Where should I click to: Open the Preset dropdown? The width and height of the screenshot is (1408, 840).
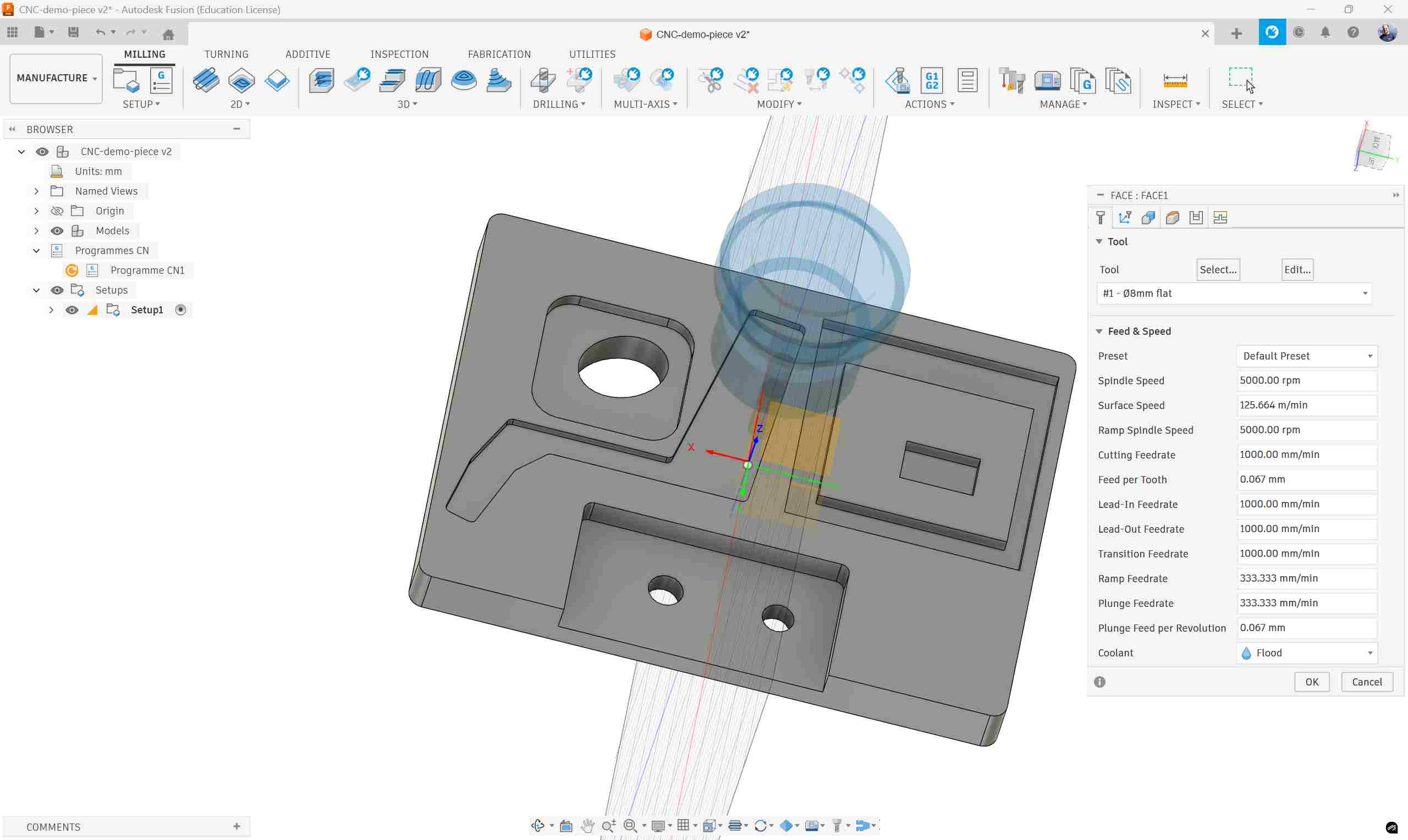[x=1307, y=356]
